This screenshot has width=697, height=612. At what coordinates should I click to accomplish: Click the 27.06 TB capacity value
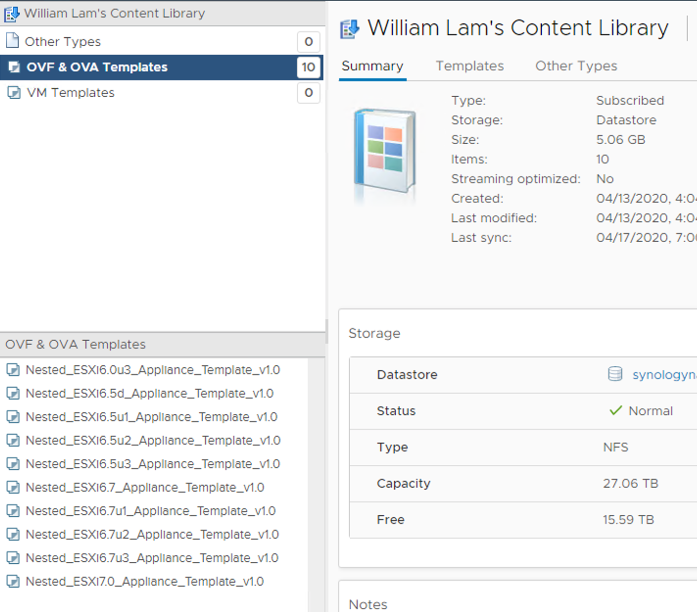630,483
